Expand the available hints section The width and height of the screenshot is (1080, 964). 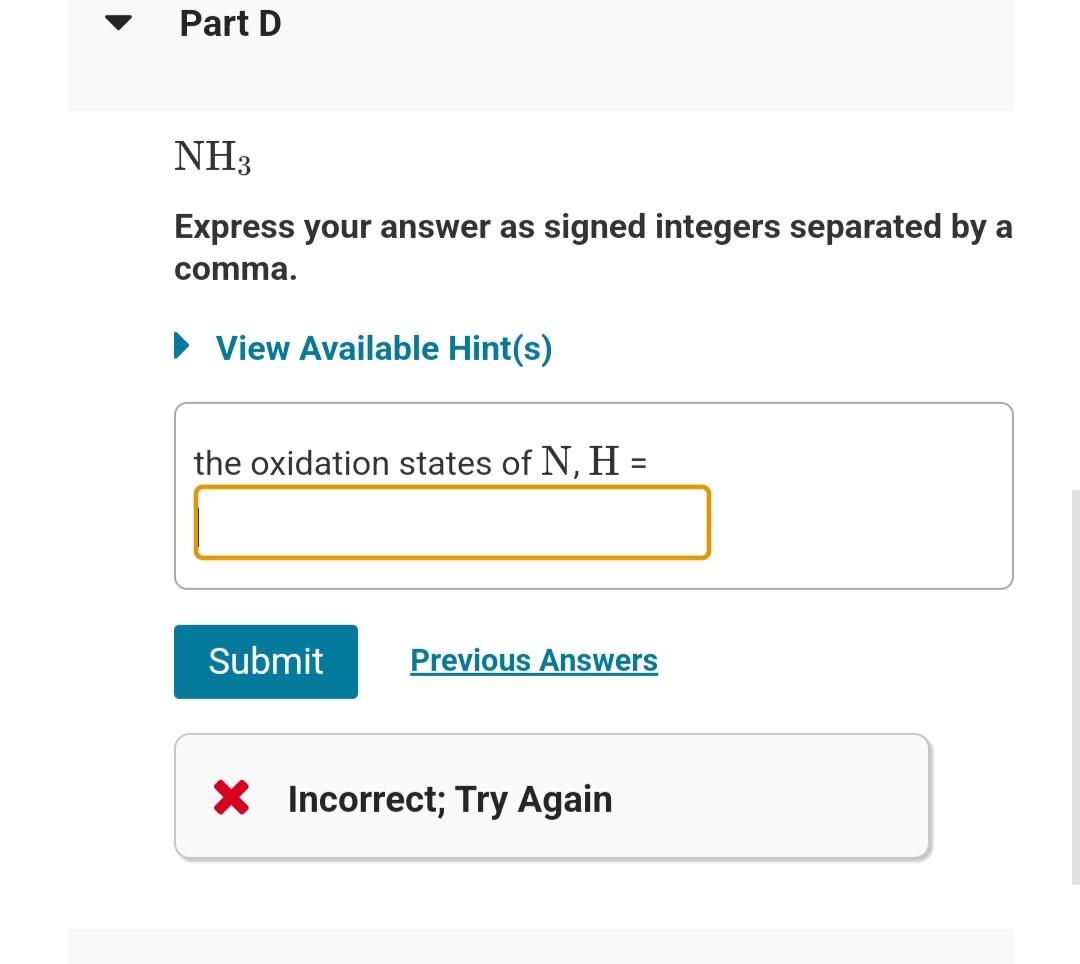[x=384, y=347]
